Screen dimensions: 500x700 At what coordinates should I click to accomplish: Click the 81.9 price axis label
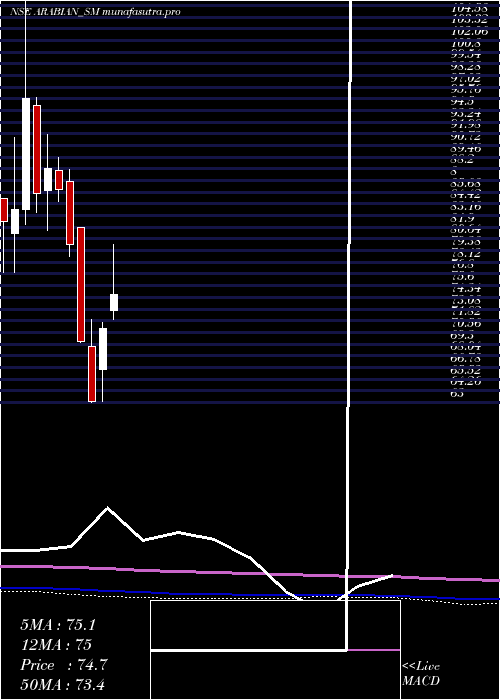pyautogui.click(x=460, y=219)
